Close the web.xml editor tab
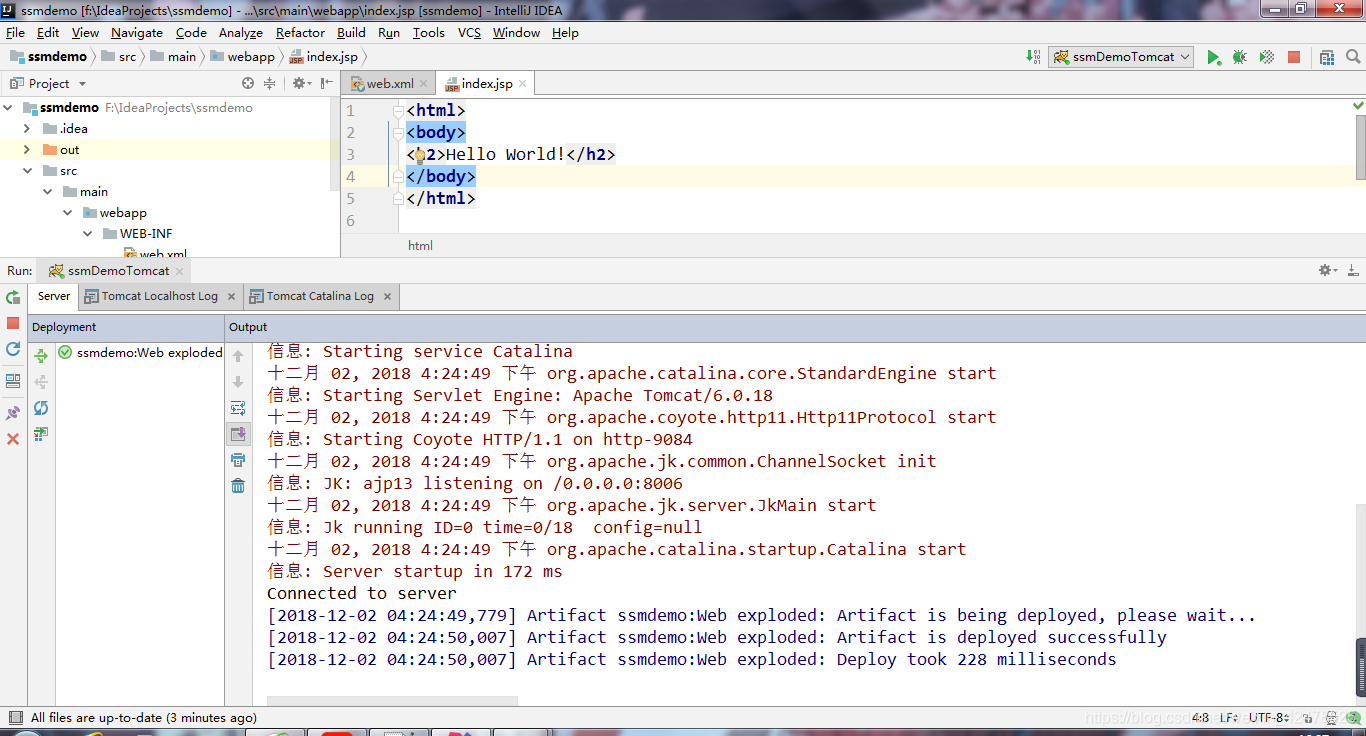Image resolution: width=1366 pixels, height=736 pixels. pos(424,84)
